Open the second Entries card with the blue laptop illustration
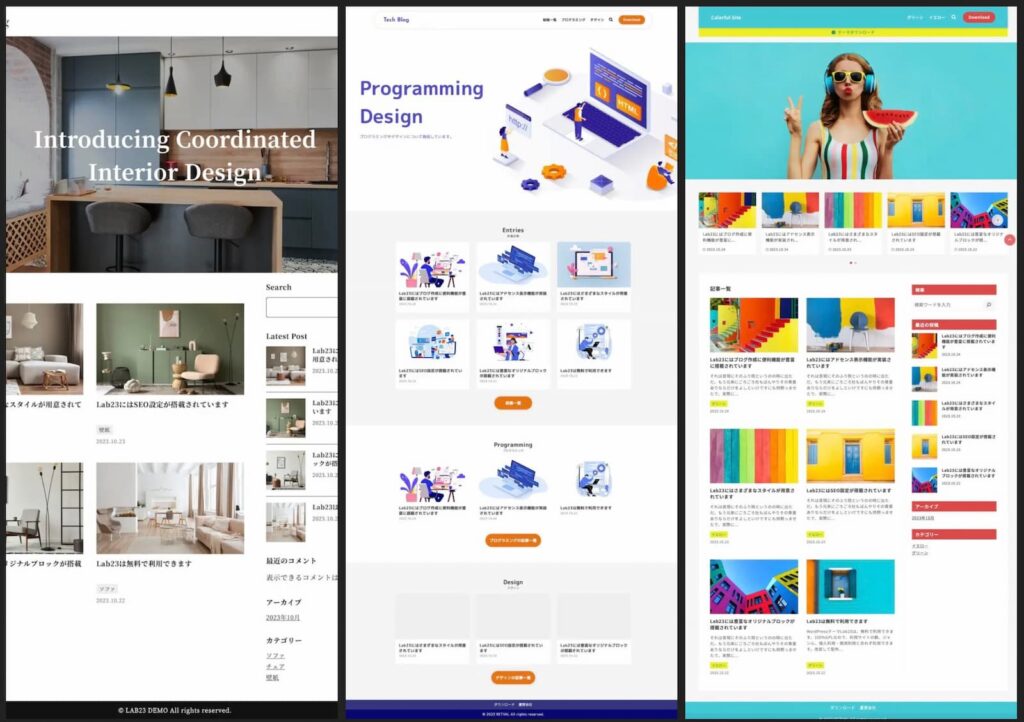Viewport: 1024px width, 722px height. [x=513, y=277]
